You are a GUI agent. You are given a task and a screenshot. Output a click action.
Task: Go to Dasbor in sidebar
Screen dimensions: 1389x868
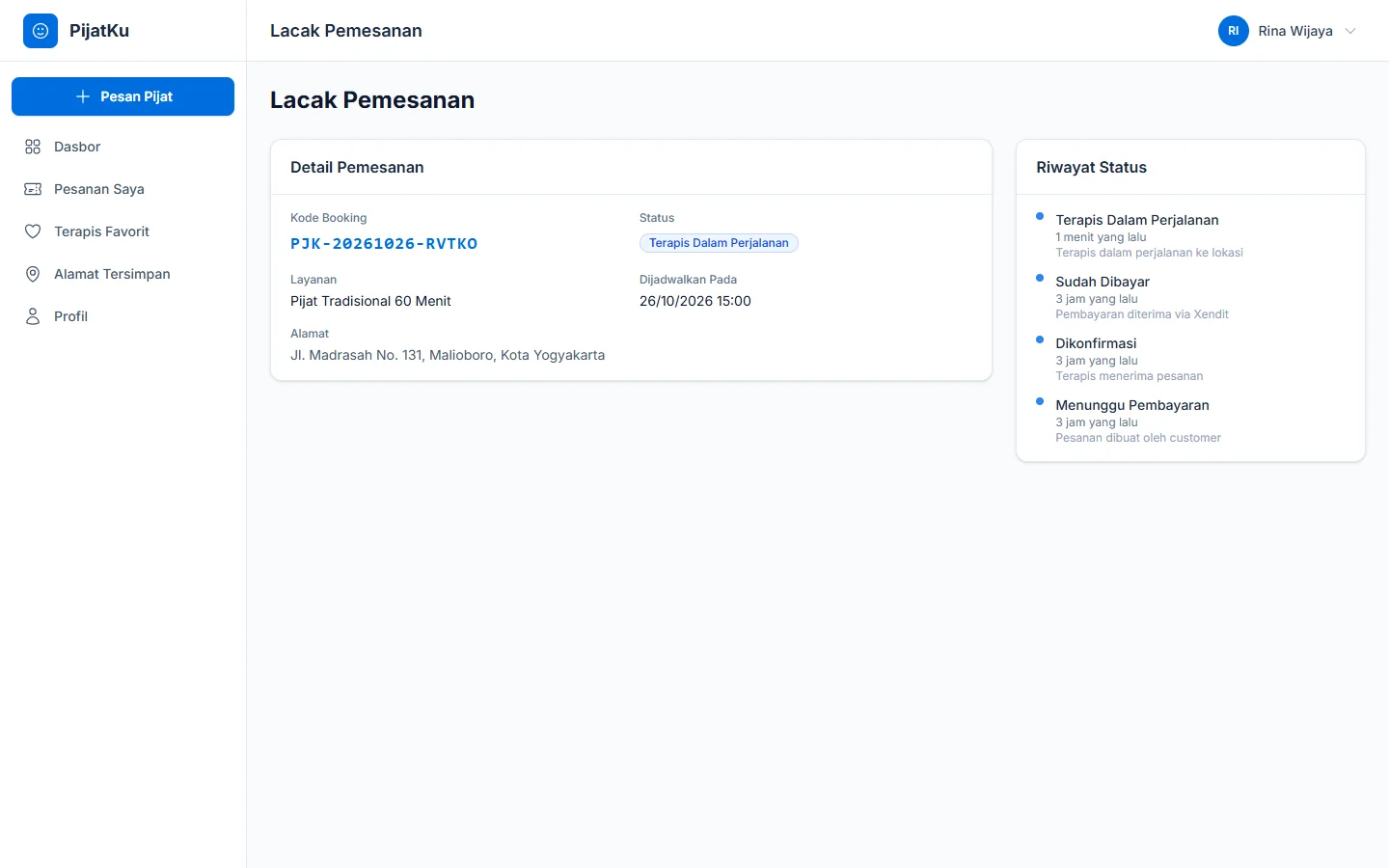click(123, 147)
